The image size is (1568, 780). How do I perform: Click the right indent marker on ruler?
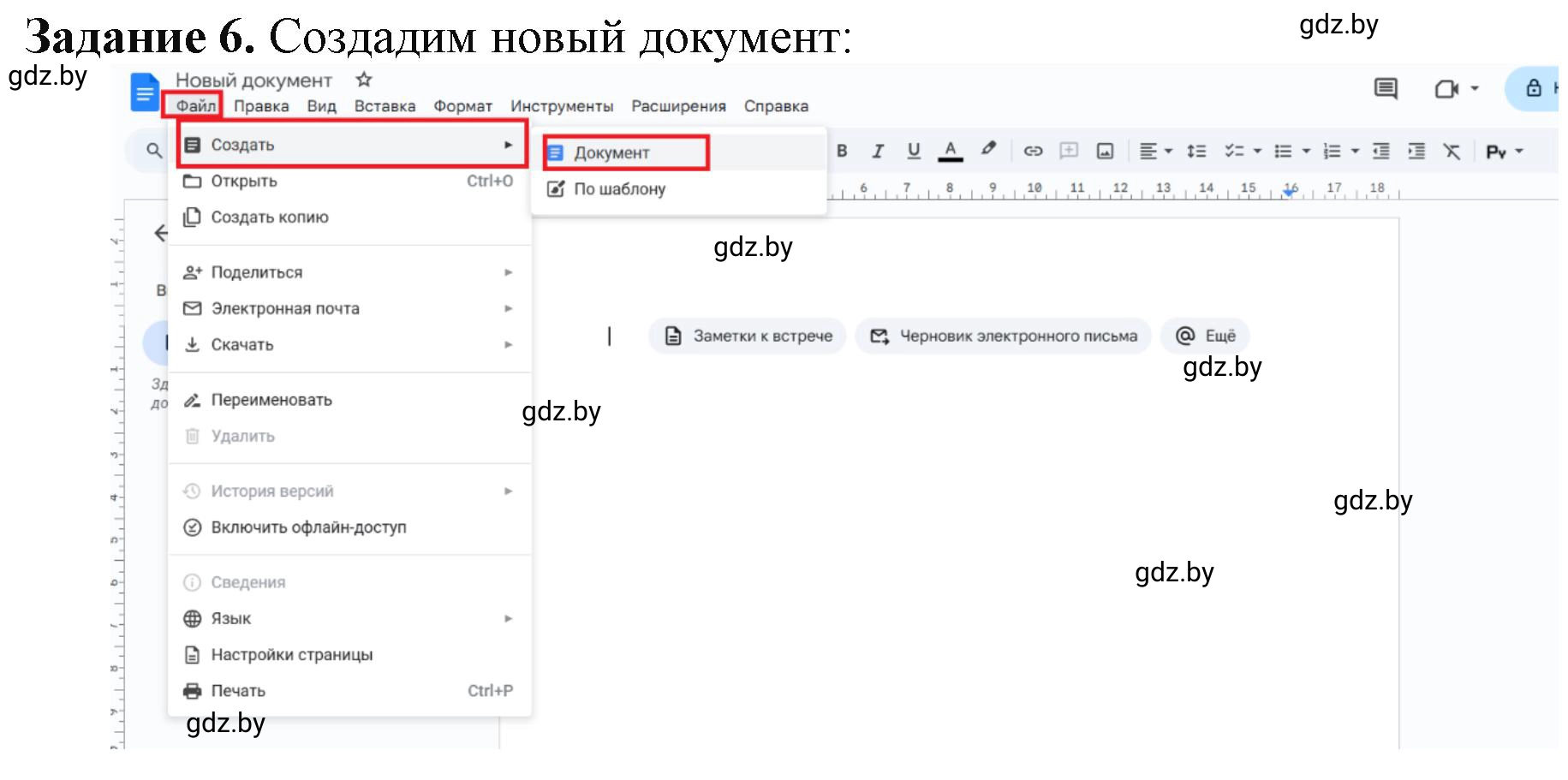(1289, 193)
